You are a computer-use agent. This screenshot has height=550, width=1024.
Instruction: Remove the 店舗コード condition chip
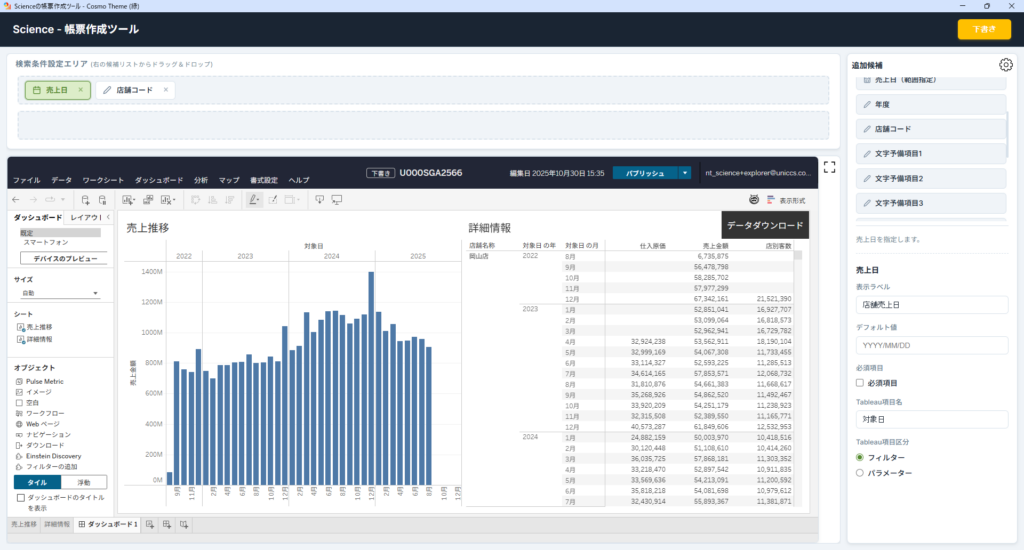166,90
